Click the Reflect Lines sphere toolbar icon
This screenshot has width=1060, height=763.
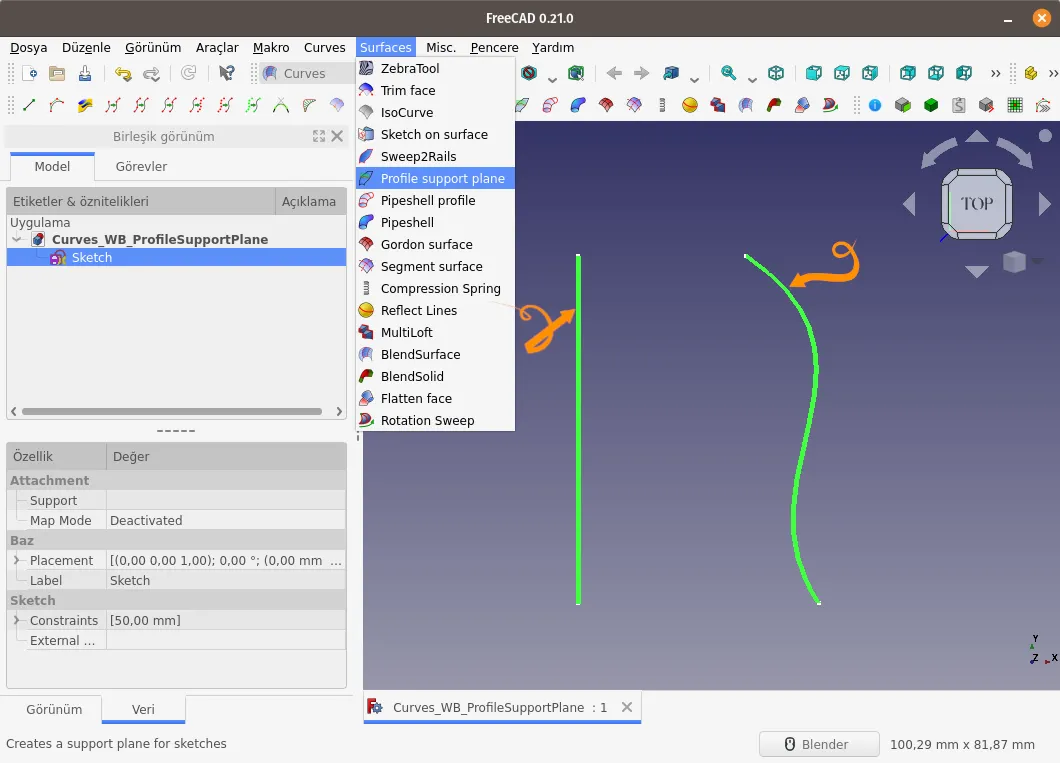(690, 105)
